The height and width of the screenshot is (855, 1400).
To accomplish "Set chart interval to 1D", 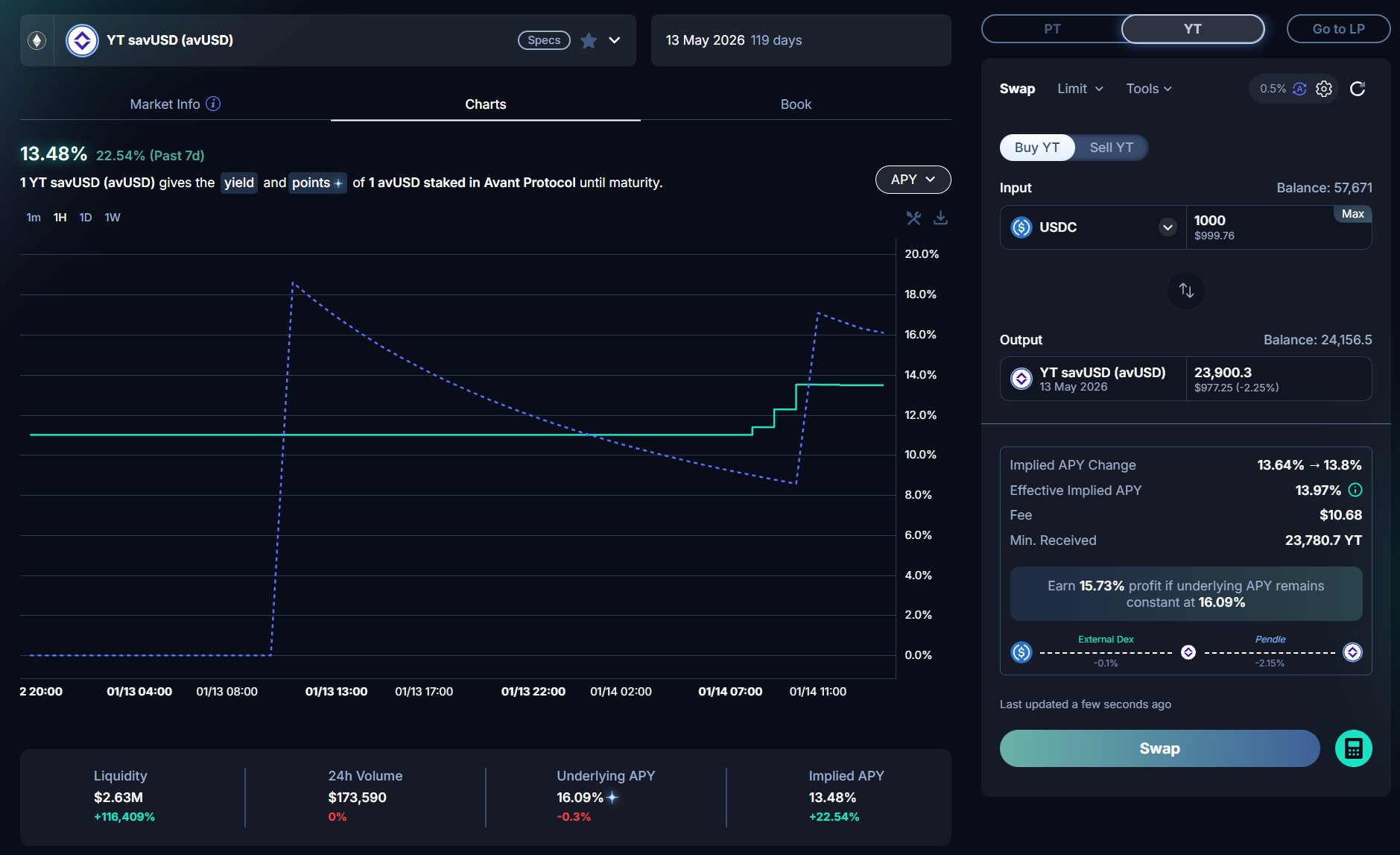I will click(86, 218).
